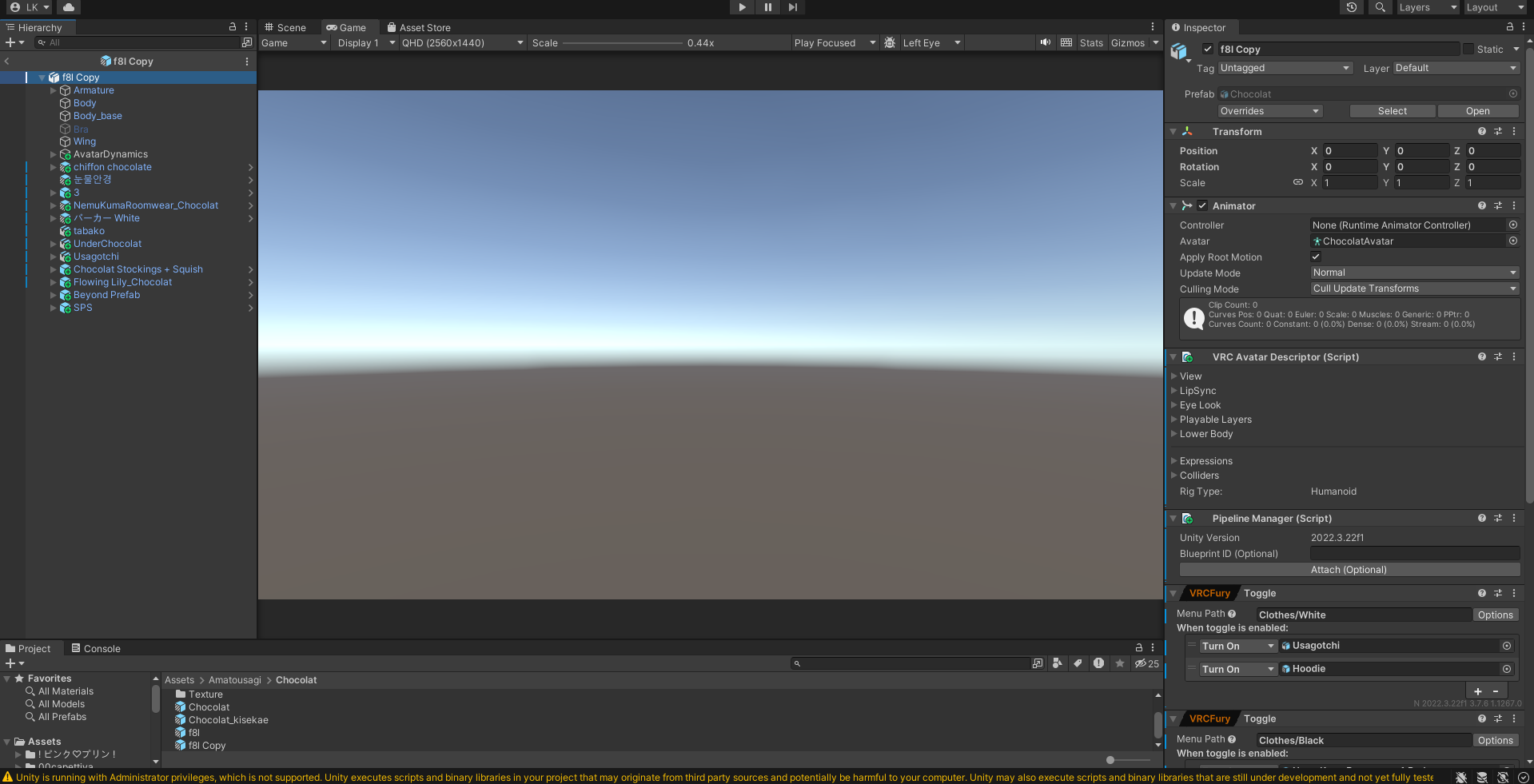The height and width of the screenshot is (784, 1534).
Task: Open Project search by log type icon
Action: click(1099, 663)
